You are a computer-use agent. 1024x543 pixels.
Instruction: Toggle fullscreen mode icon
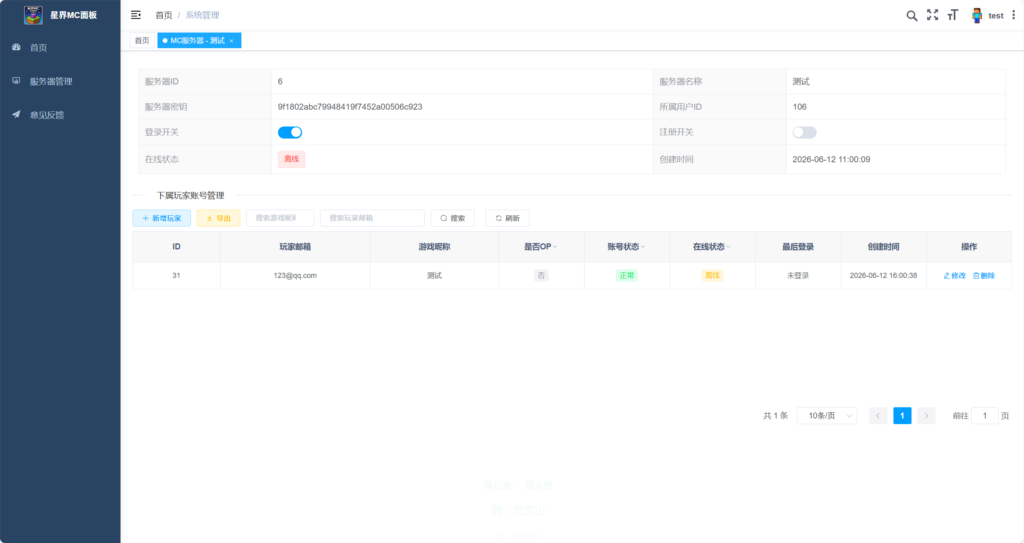pos(933,15)
